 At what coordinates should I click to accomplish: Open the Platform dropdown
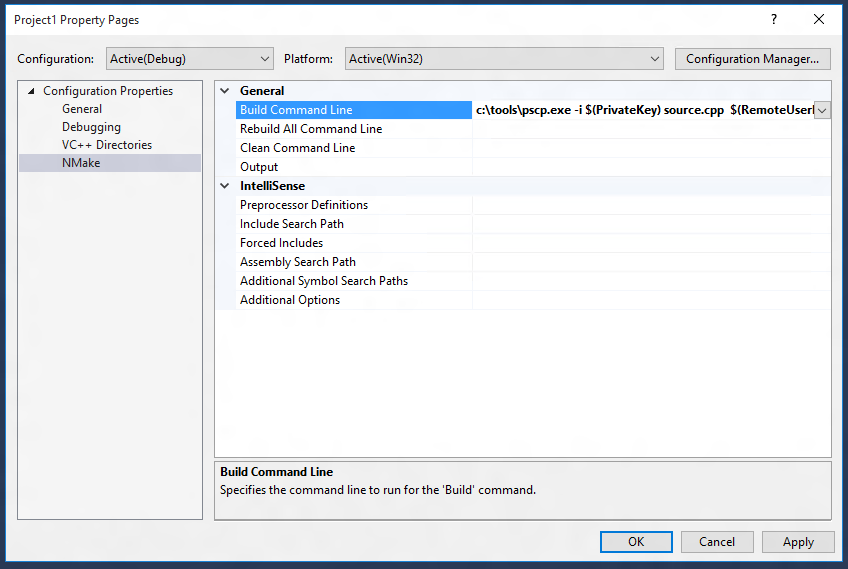pos(503,59)
